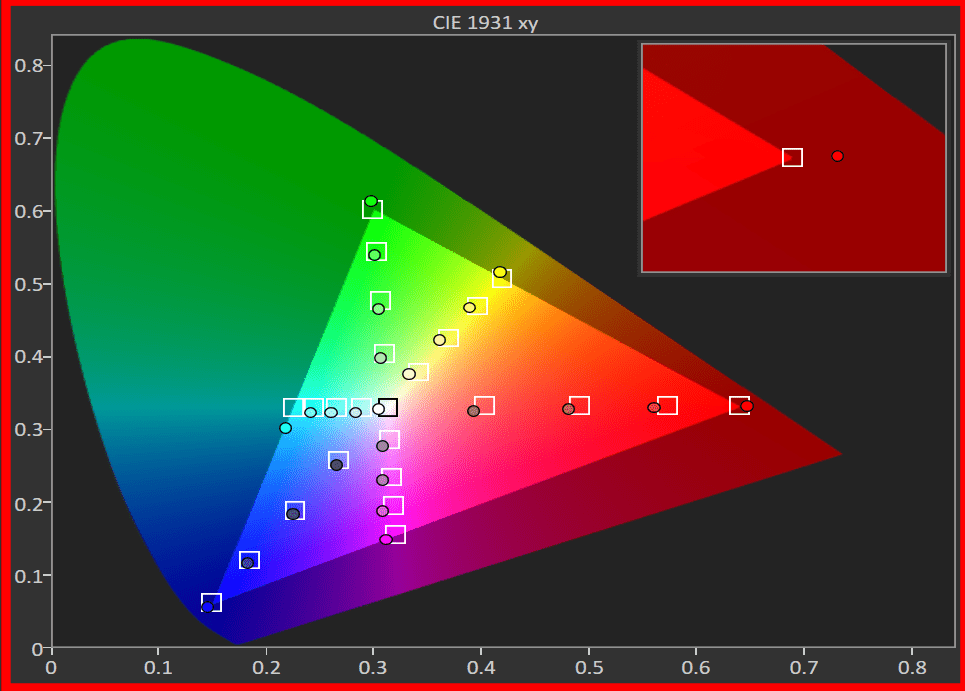This screenshot has width=965, height=691.
Task: Click the measured green primary circle at top
Action: (x=371, y=201)
